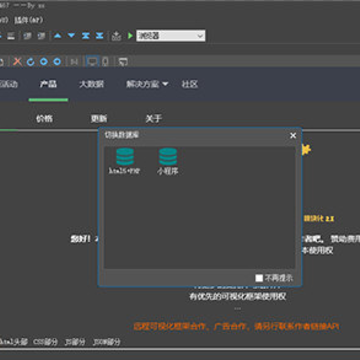Click the first grey window icon in top toolbar
The image size is (360, 360).
[x=27, y=36]
